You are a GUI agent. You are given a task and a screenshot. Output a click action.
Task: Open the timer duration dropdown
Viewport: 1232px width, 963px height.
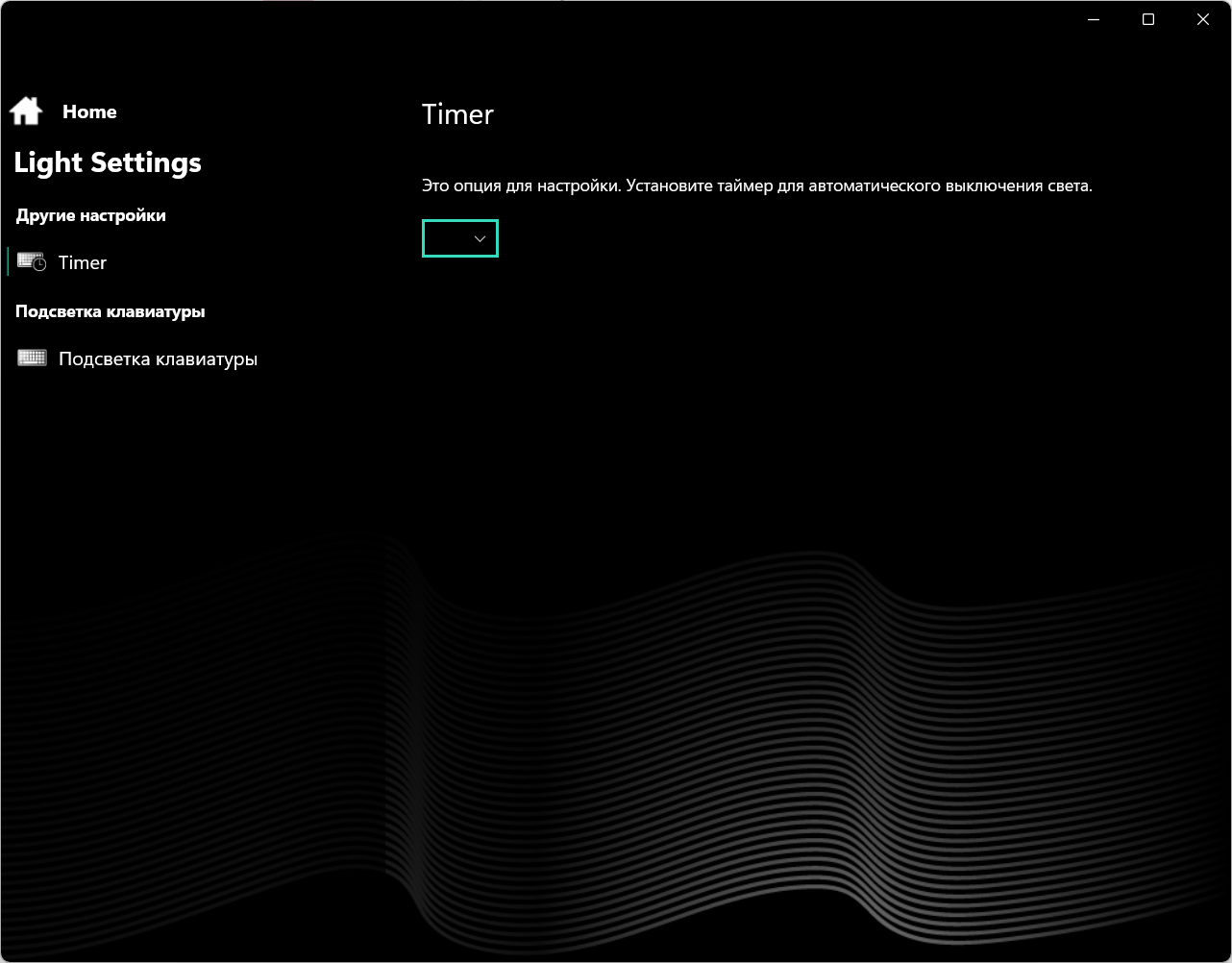tap(460, 238)
